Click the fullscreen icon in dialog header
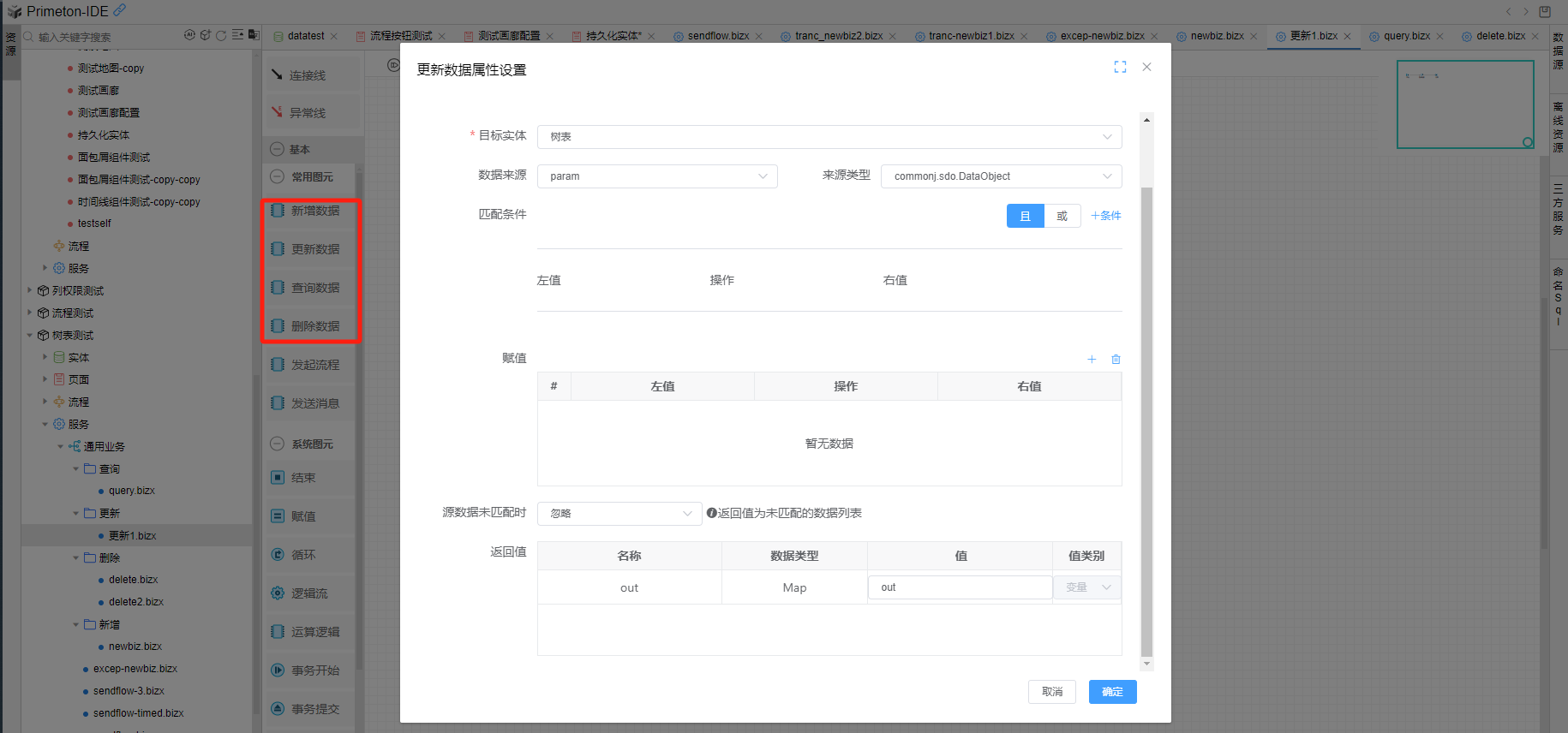The height and width of the screenshot is (733, 1568). [x=1120, y=67]
